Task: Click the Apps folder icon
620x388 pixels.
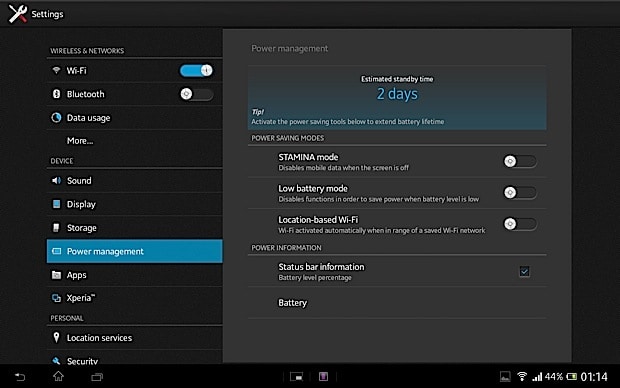Action: [56, 274]
